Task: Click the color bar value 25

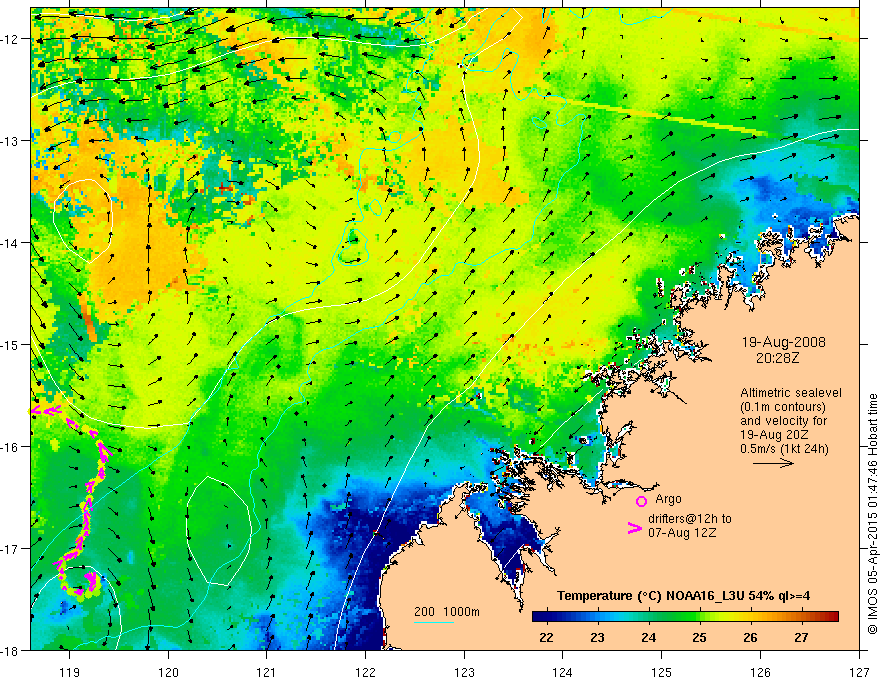Action: tap(699, 637)
